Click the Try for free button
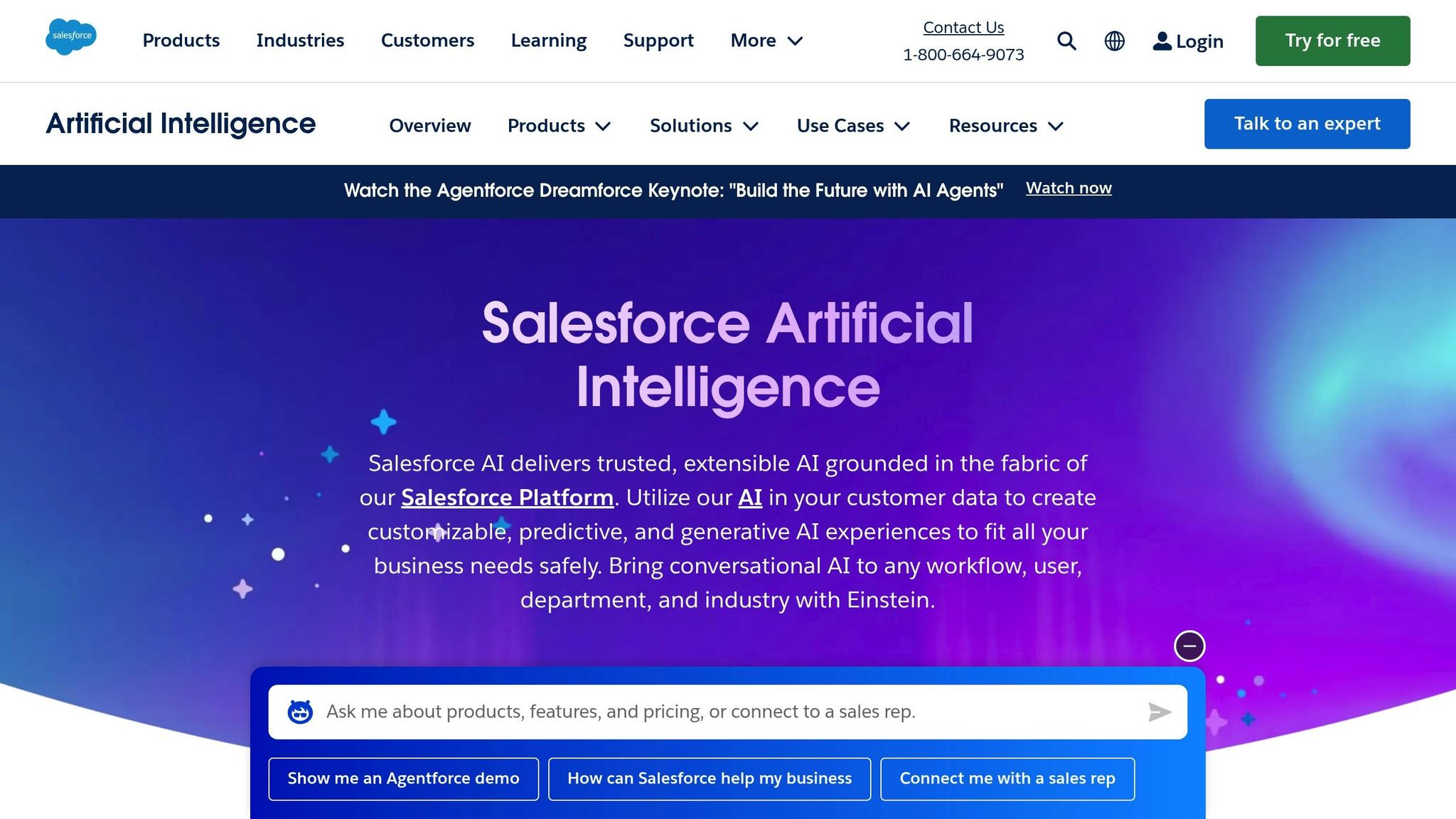This screenshot has height=819, width=1456. [x=1332, y=41]
